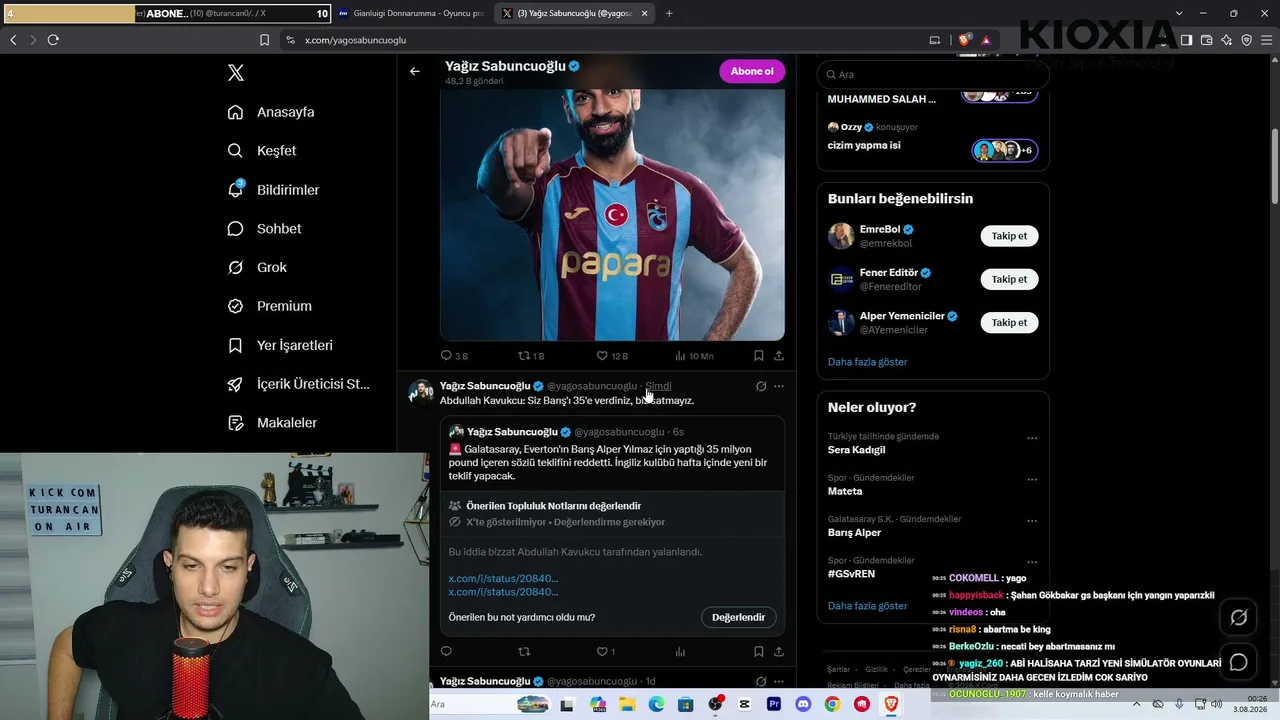Screen dimensions: 1280x720
Task: Open İçerik Üreticisi Stüdyosu rocket link
Action: (298, 384)
